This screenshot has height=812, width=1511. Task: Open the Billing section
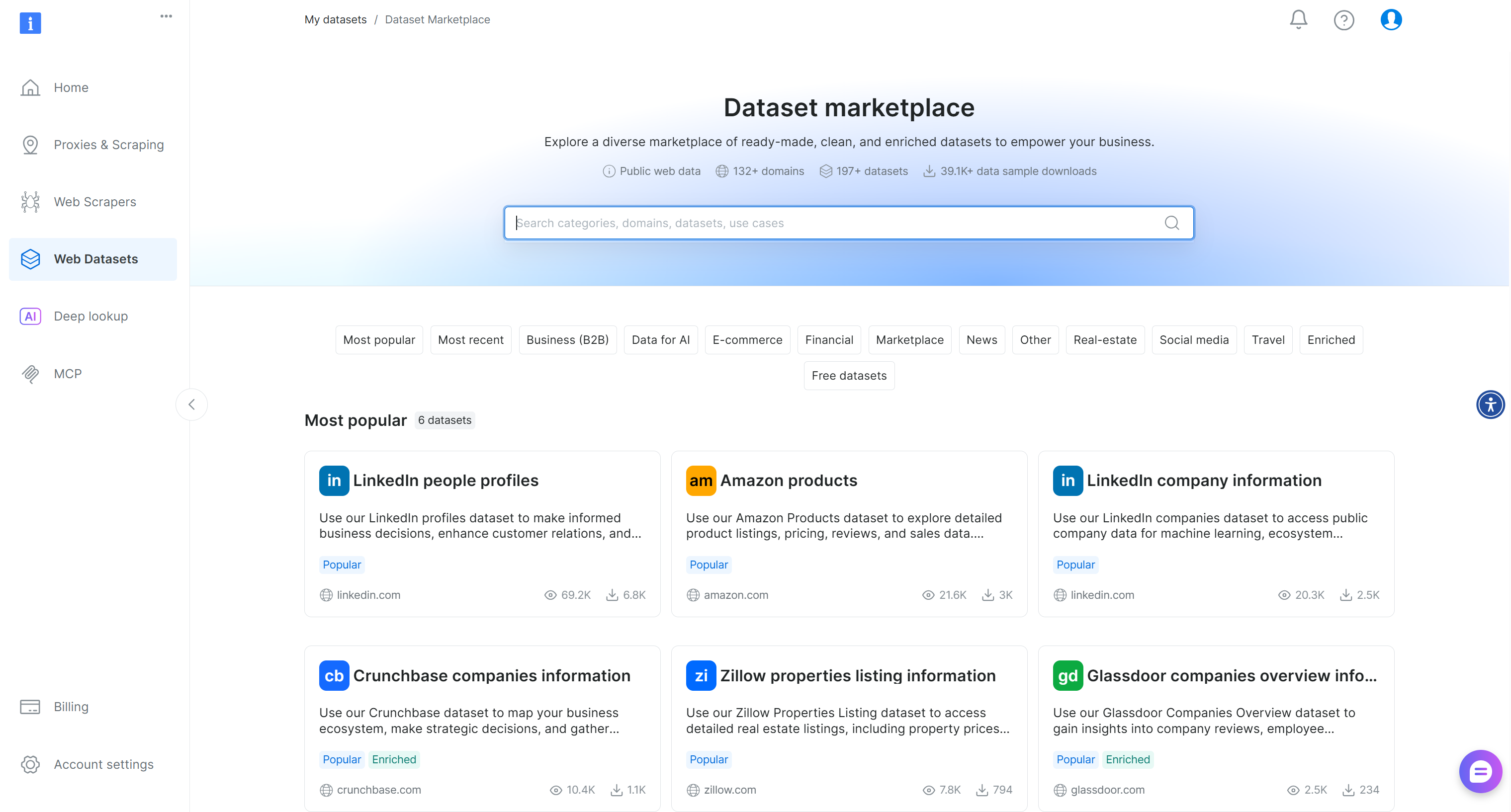coord(71,707)
